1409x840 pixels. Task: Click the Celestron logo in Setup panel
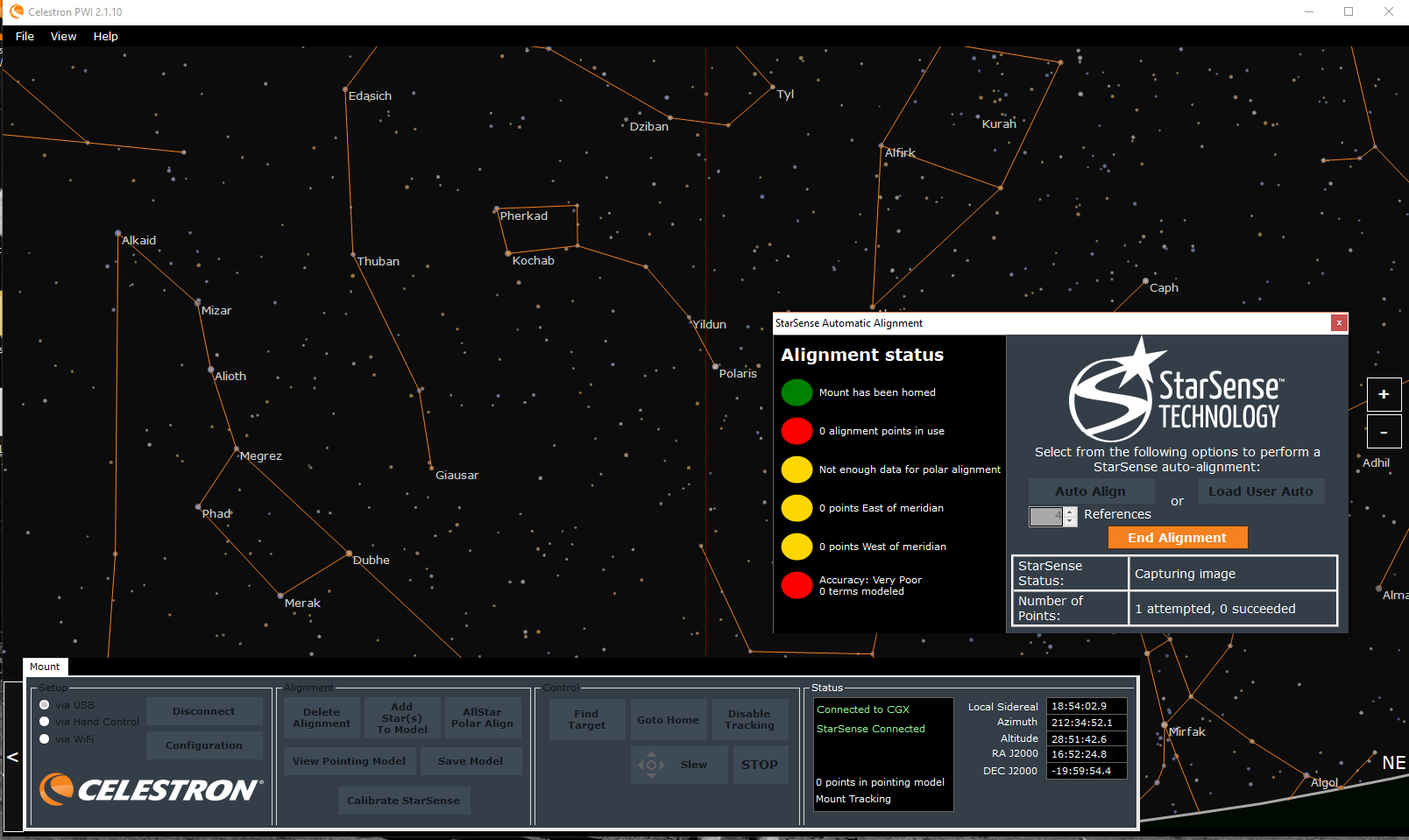[x=151, y=789]
